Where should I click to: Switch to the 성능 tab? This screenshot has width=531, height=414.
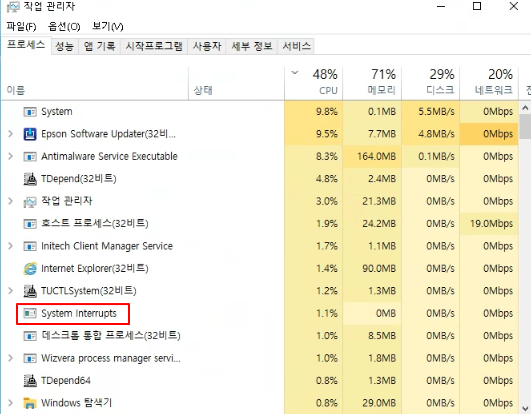click(x=65, y=46)
